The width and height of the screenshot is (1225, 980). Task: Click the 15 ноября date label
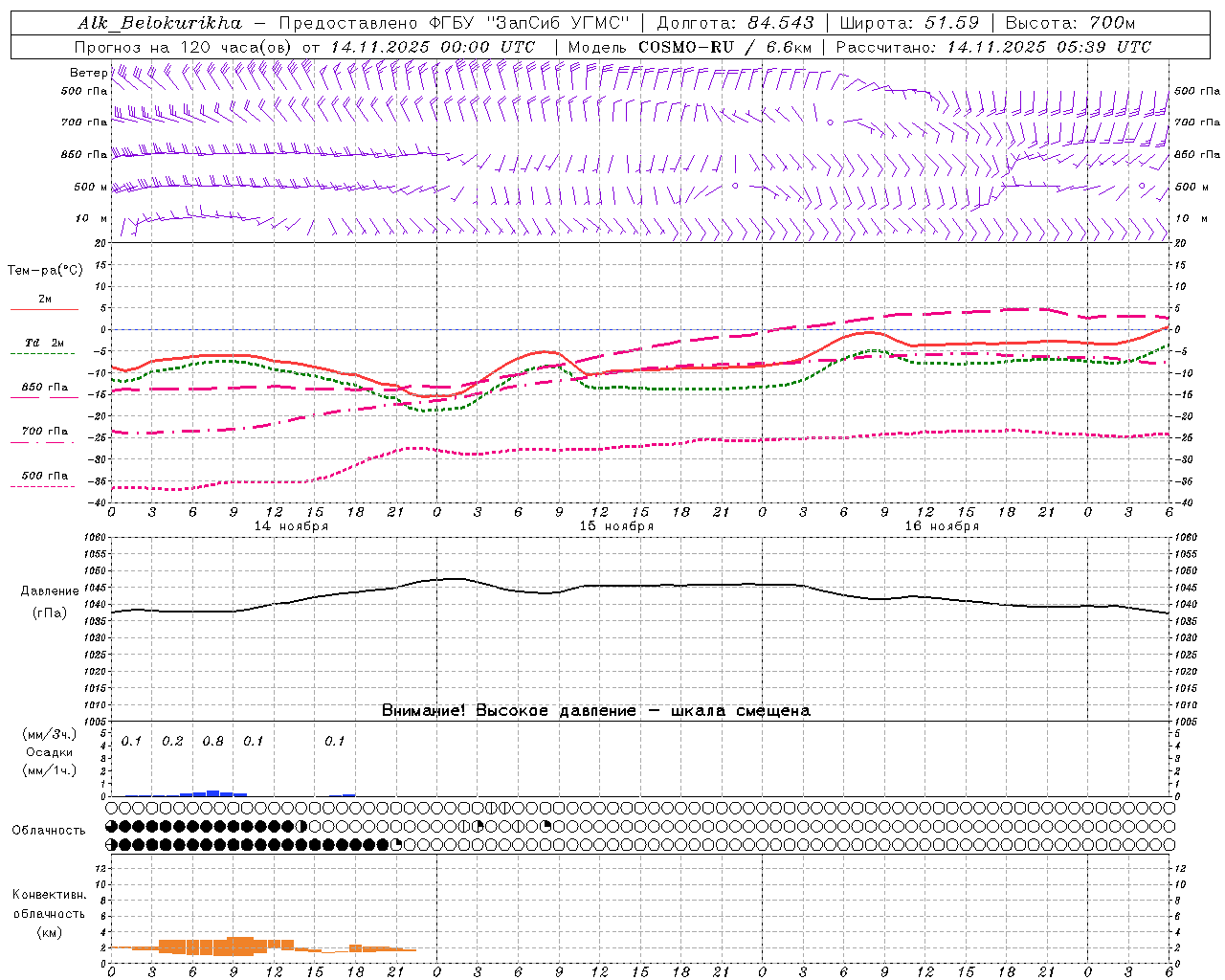616,526
